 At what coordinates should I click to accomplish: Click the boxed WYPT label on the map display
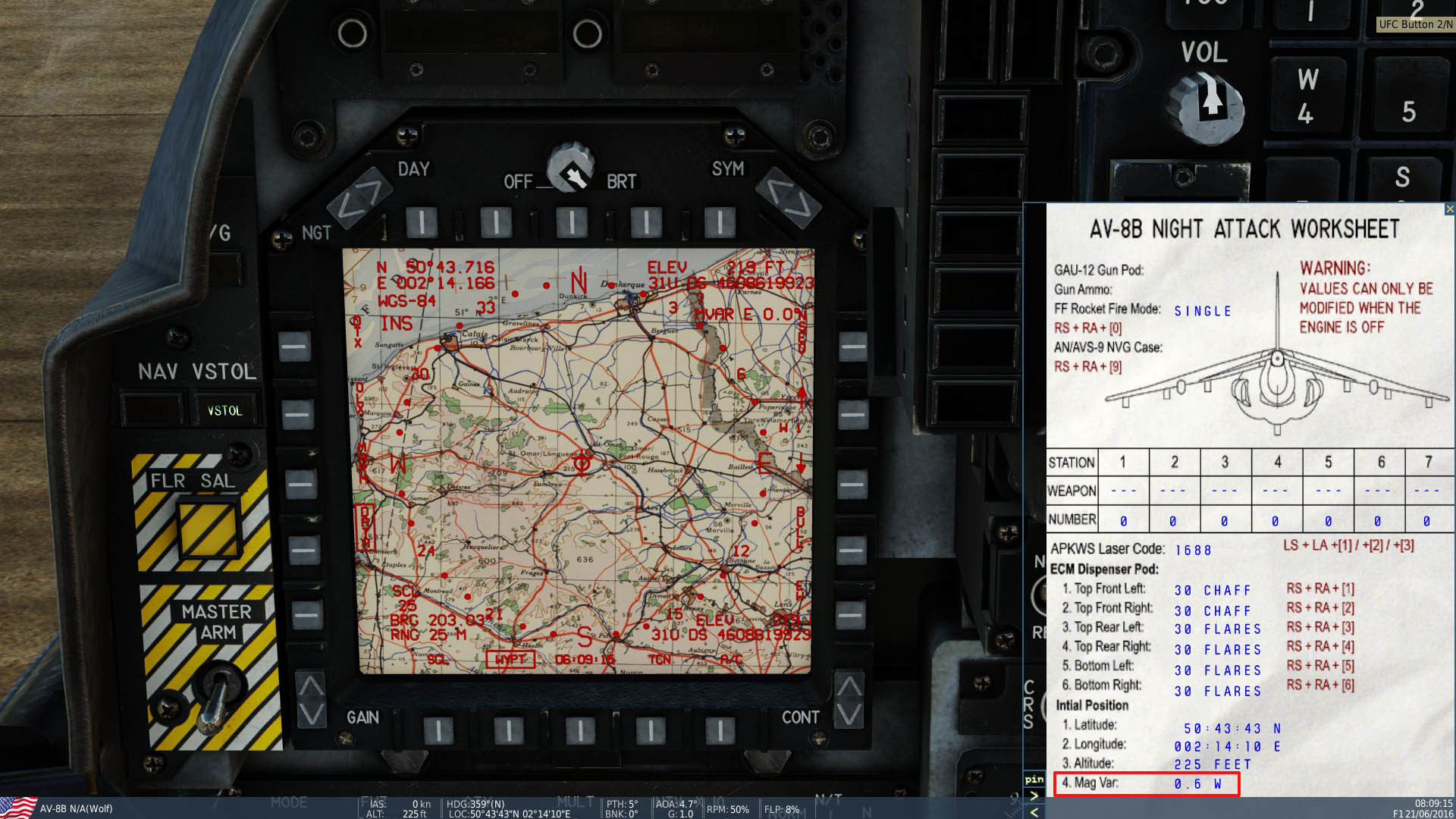pyautogui.click(x=510, y=660)
